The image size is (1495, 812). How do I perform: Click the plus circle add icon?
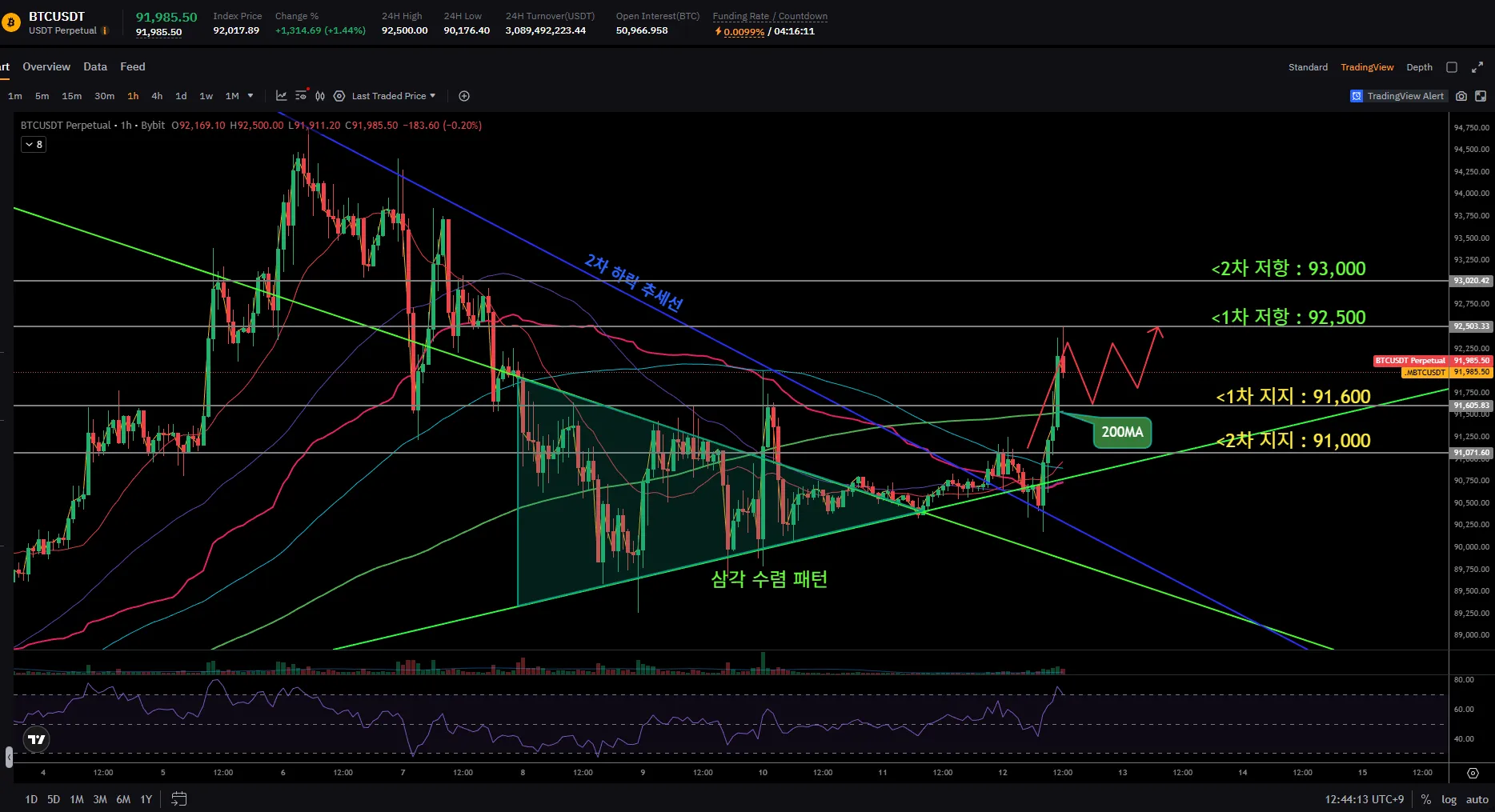[x=464, y=96]
